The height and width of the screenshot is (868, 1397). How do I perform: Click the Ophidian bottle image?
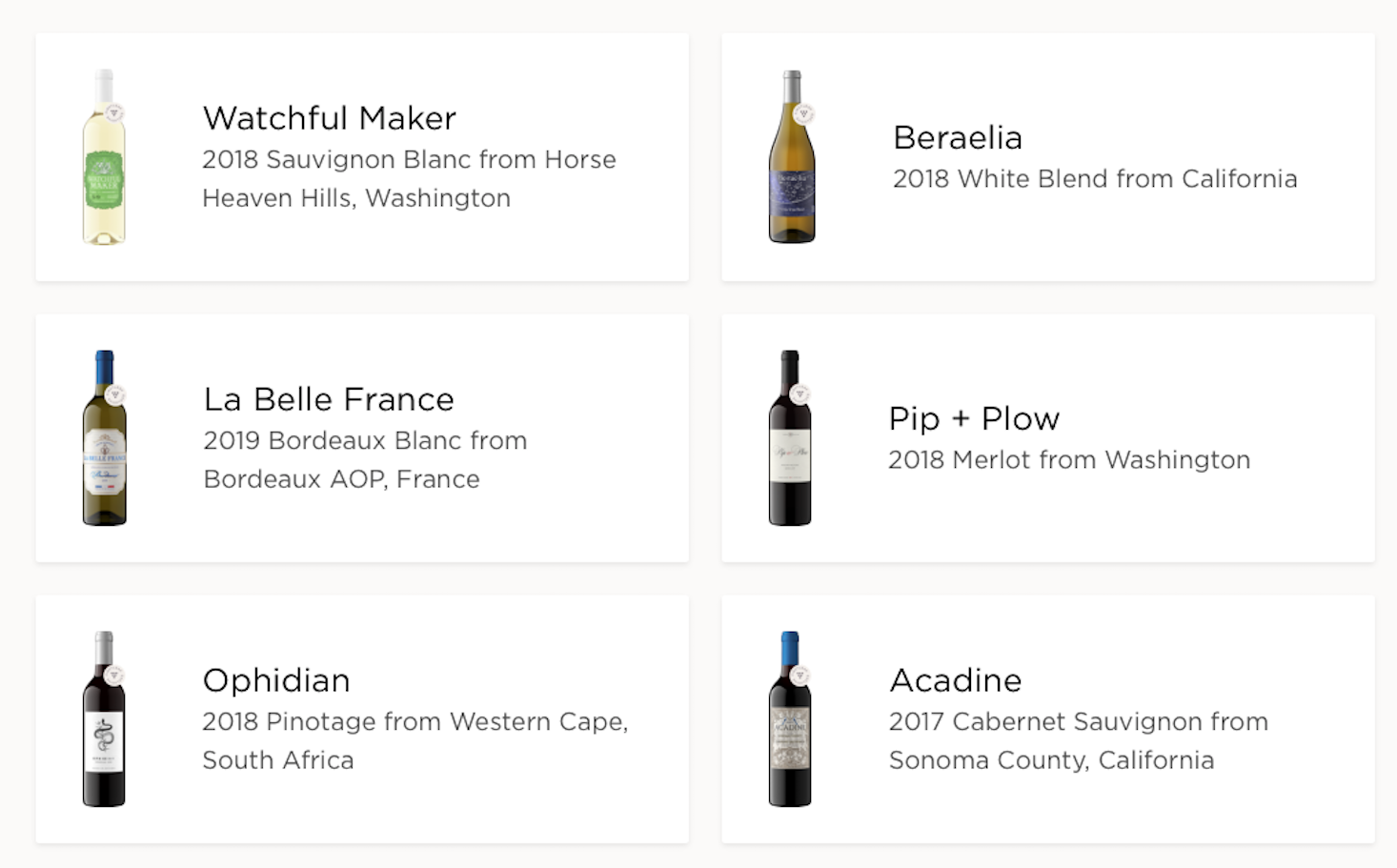pyautogui.click(x=104, y=719)
